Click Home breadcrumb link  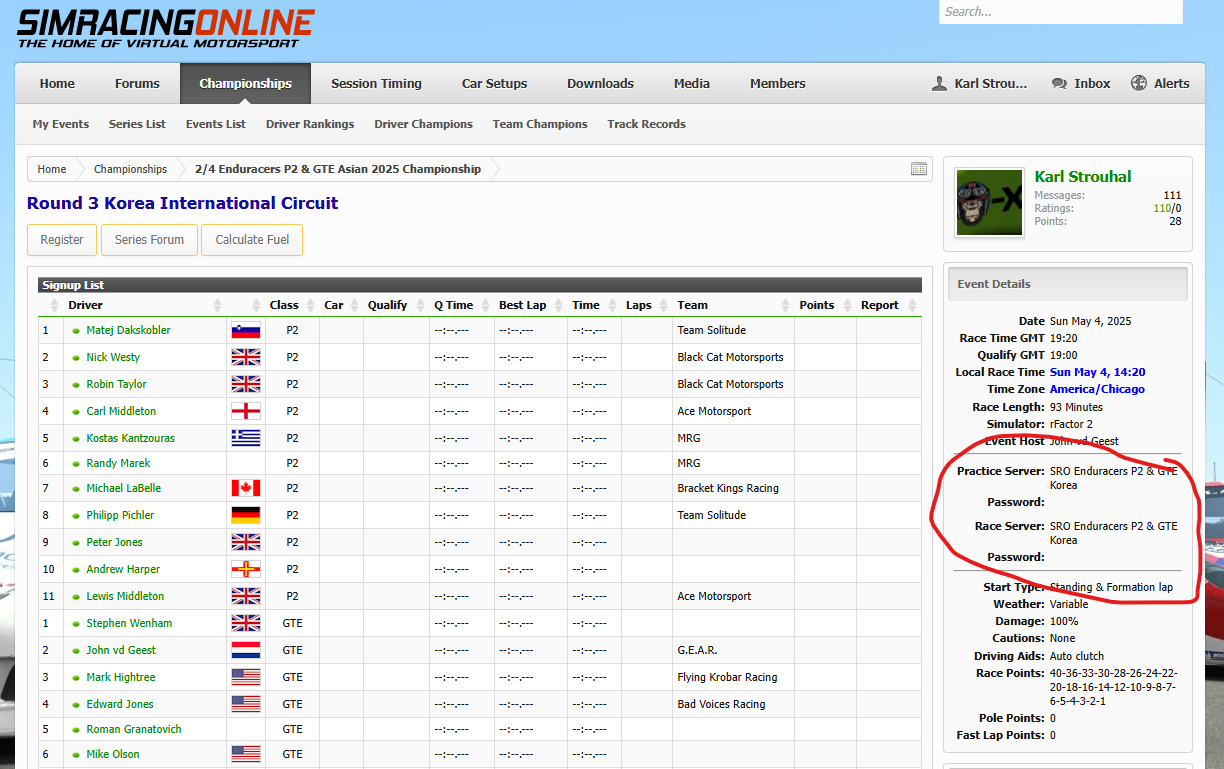coord(52,169)
